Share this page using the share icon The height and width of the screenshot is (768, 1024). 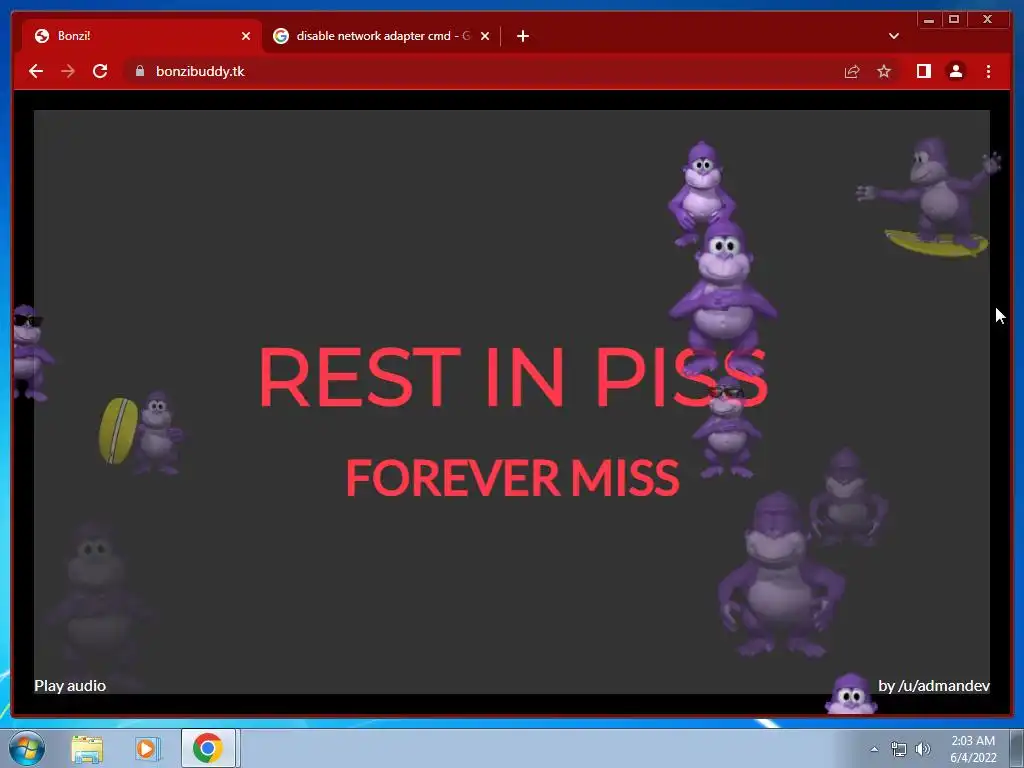852,71
